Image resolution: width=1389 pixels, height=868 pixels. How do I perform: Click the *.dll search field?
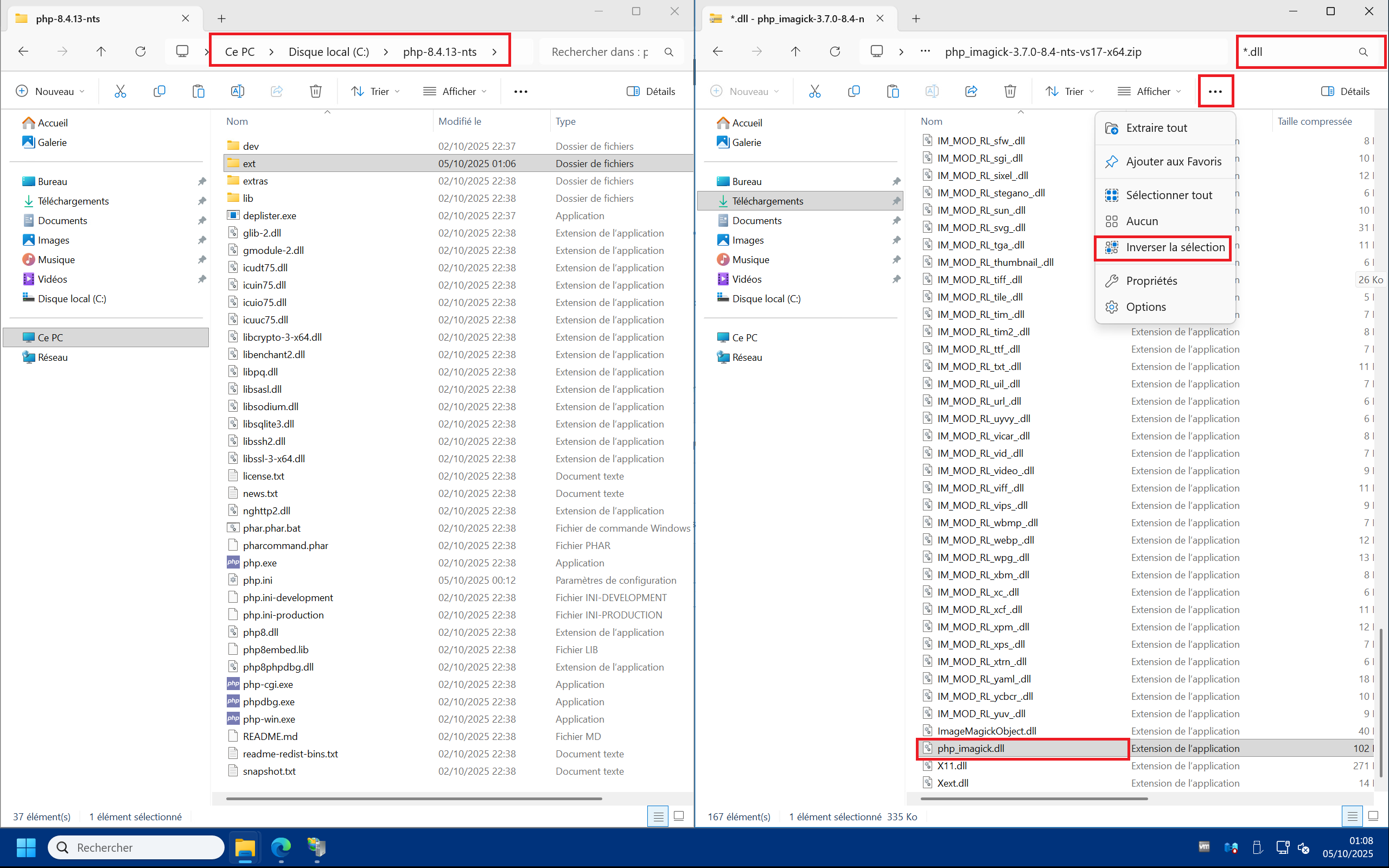tap(1297, 52)
